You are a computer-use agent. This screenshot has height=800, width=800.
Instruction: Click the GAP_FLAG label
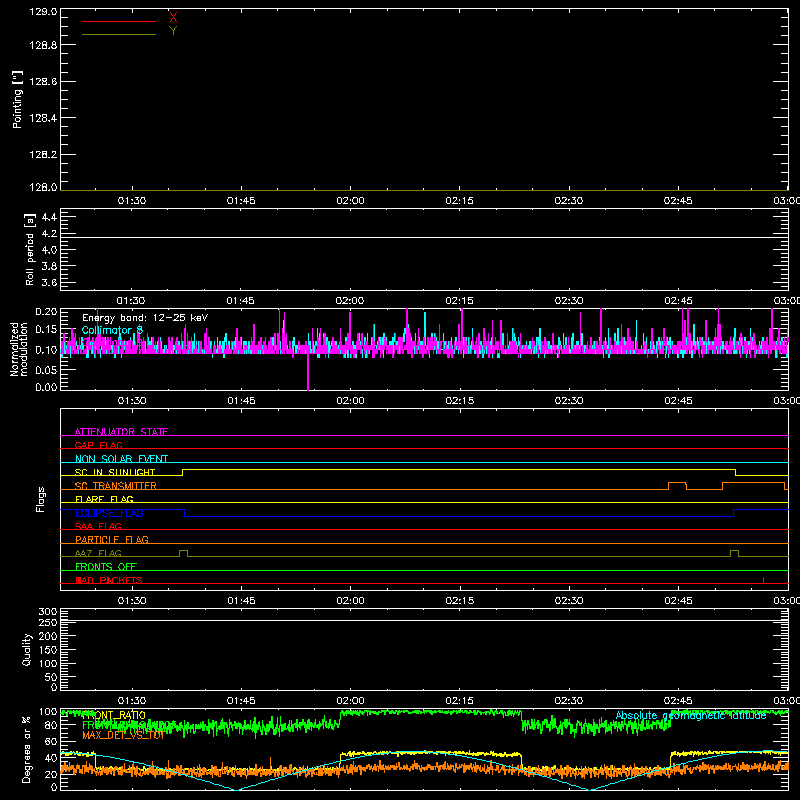coord(98,445)
